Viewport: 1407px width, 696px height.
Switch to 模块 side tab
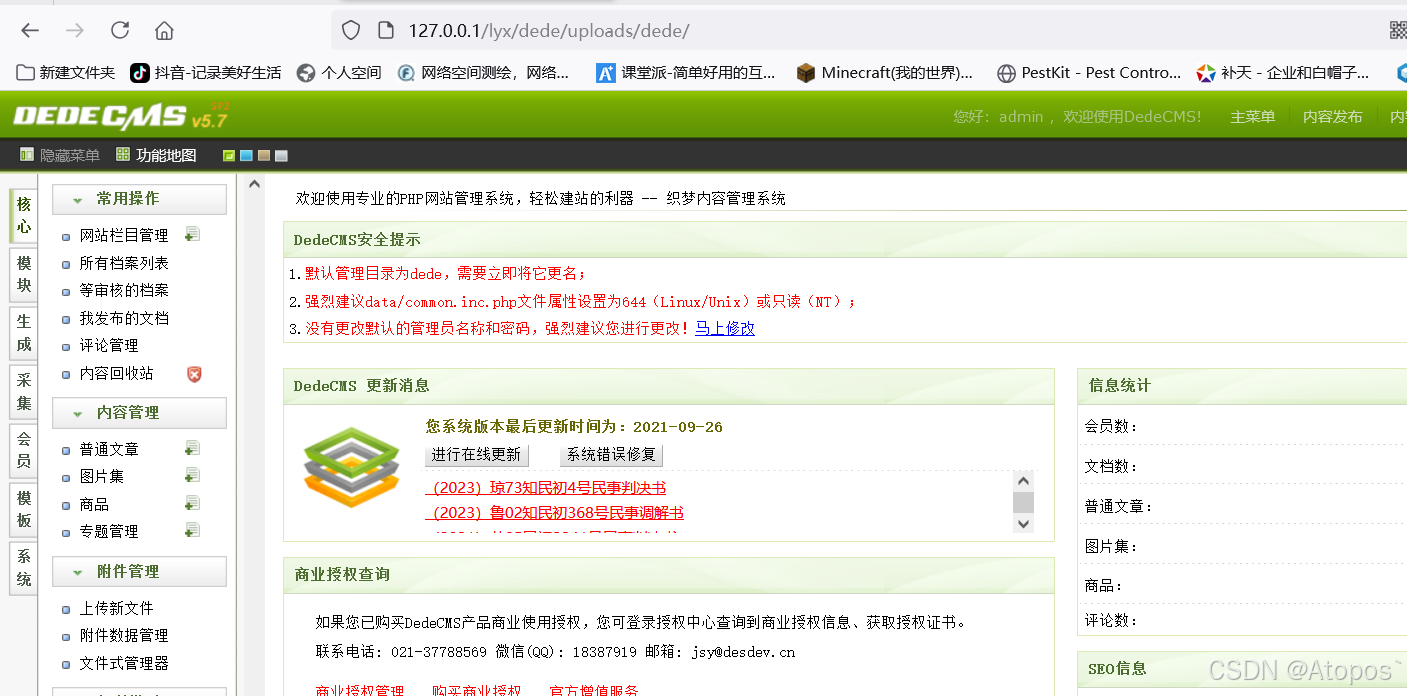pyautogui.click(x=23, y=274)
